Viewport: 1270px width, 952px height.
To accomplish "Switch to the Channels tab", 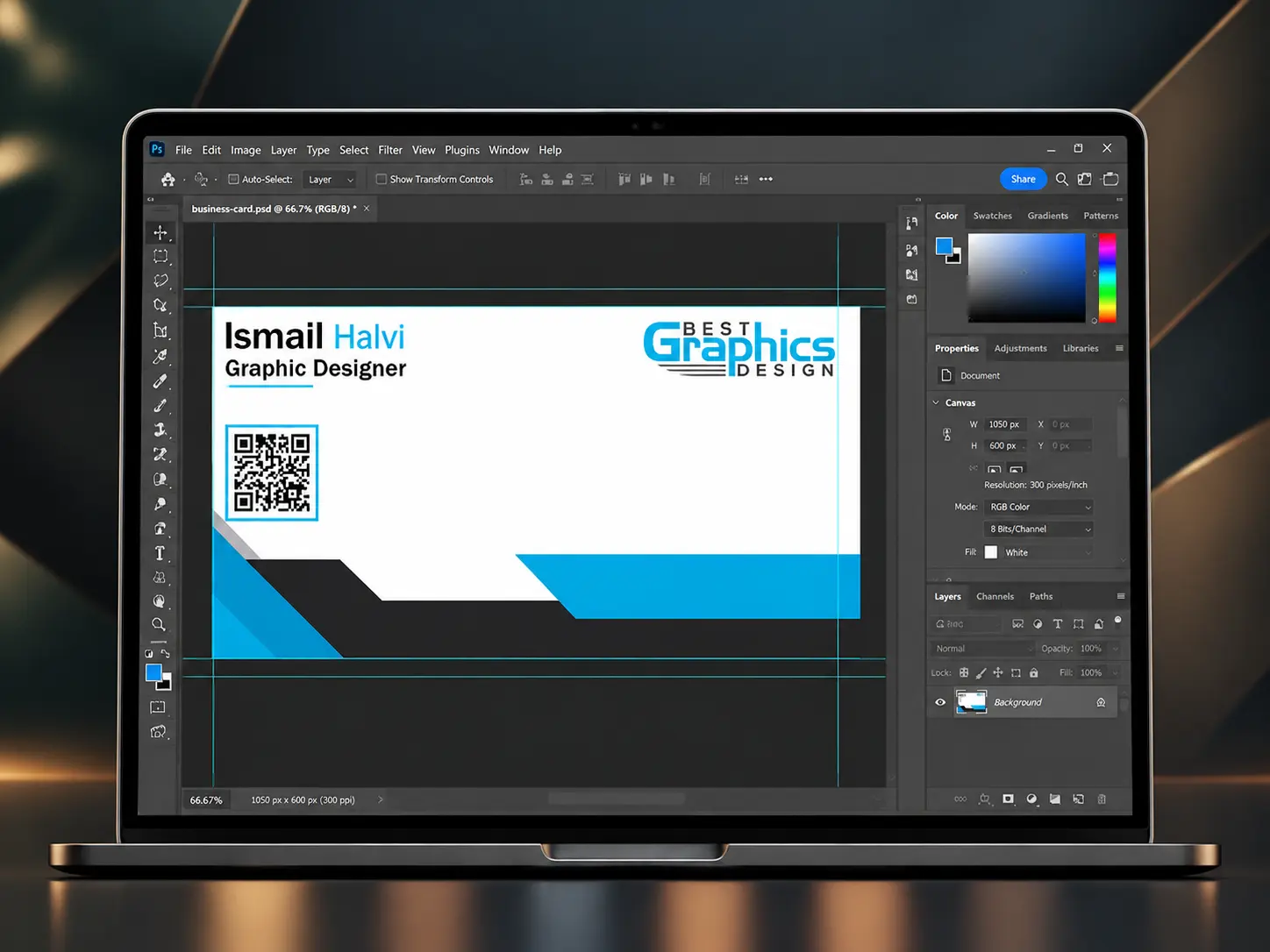I will (995, 596).
